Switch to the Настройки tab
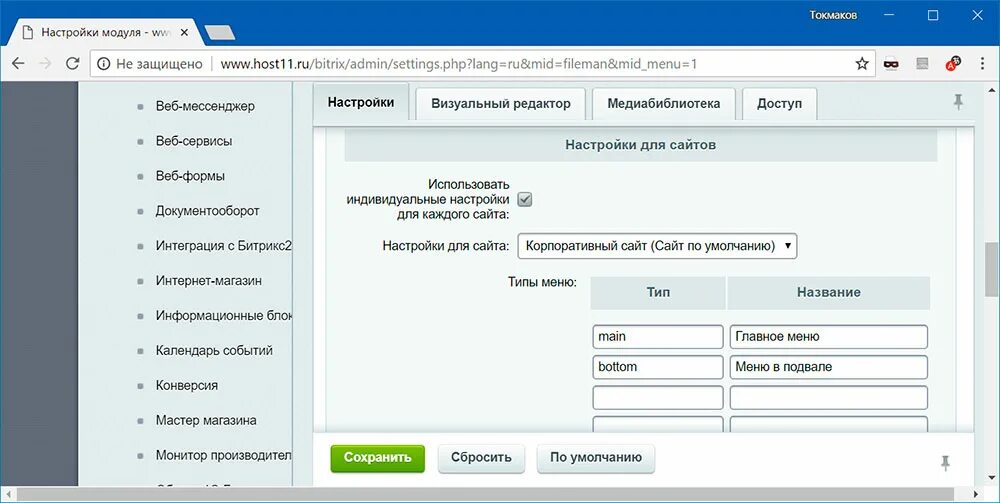Viewport: 1000px width, 503px height. 361,103
